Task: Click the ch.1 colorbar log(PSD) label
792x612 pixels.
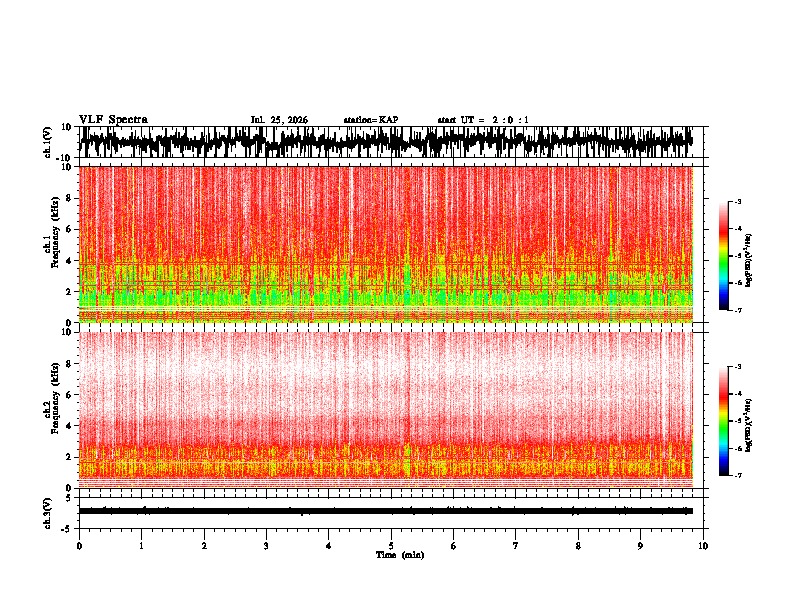Action: [x=748, y=261]
